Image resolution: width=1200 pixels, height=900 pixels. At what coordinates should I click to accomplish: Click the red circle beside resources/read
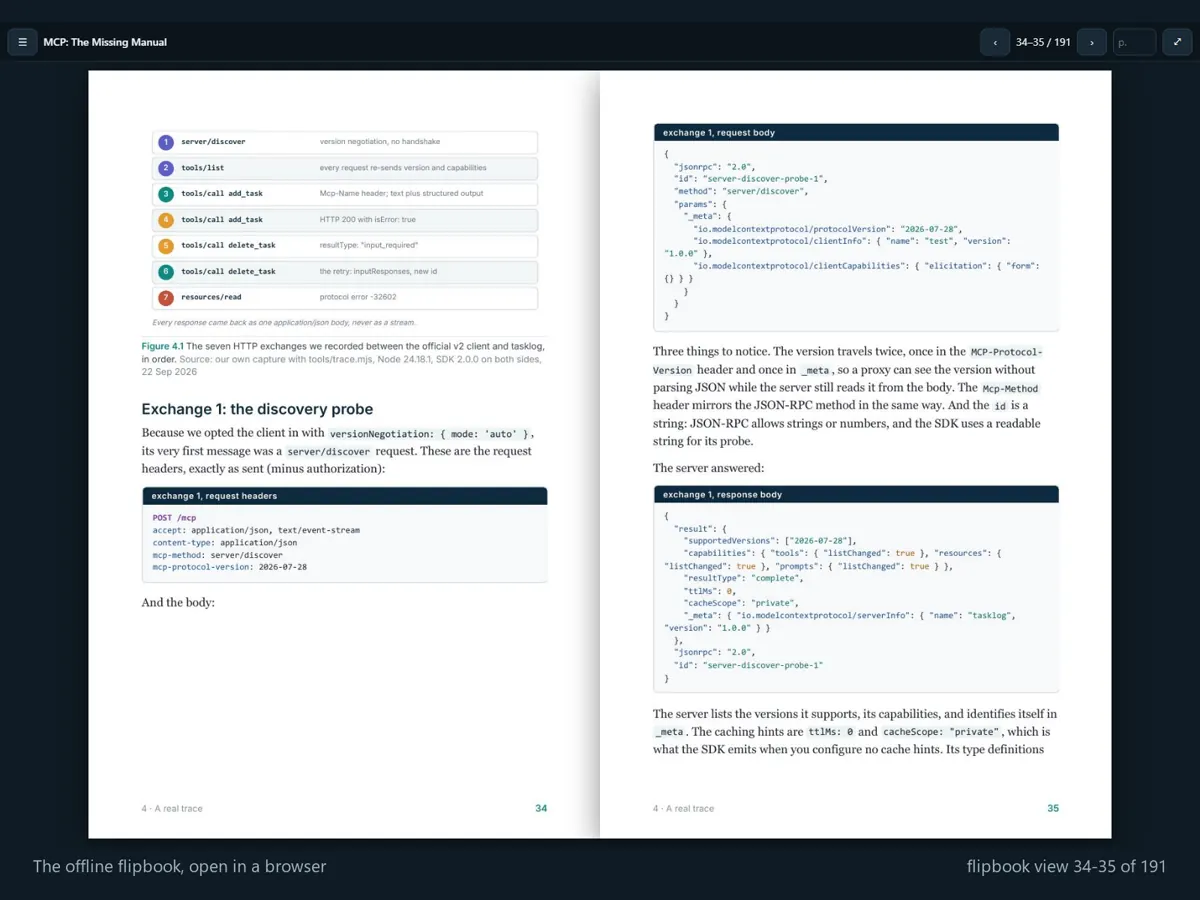coord(166,298)
